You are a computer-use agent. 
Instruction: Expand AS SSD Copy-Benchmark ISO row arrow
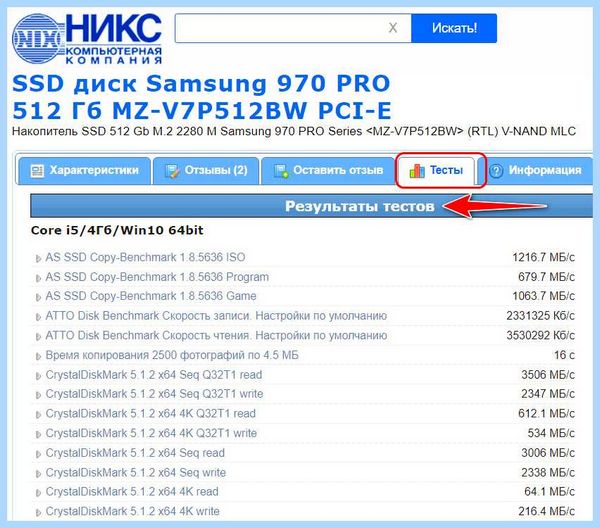pos(38,259)
